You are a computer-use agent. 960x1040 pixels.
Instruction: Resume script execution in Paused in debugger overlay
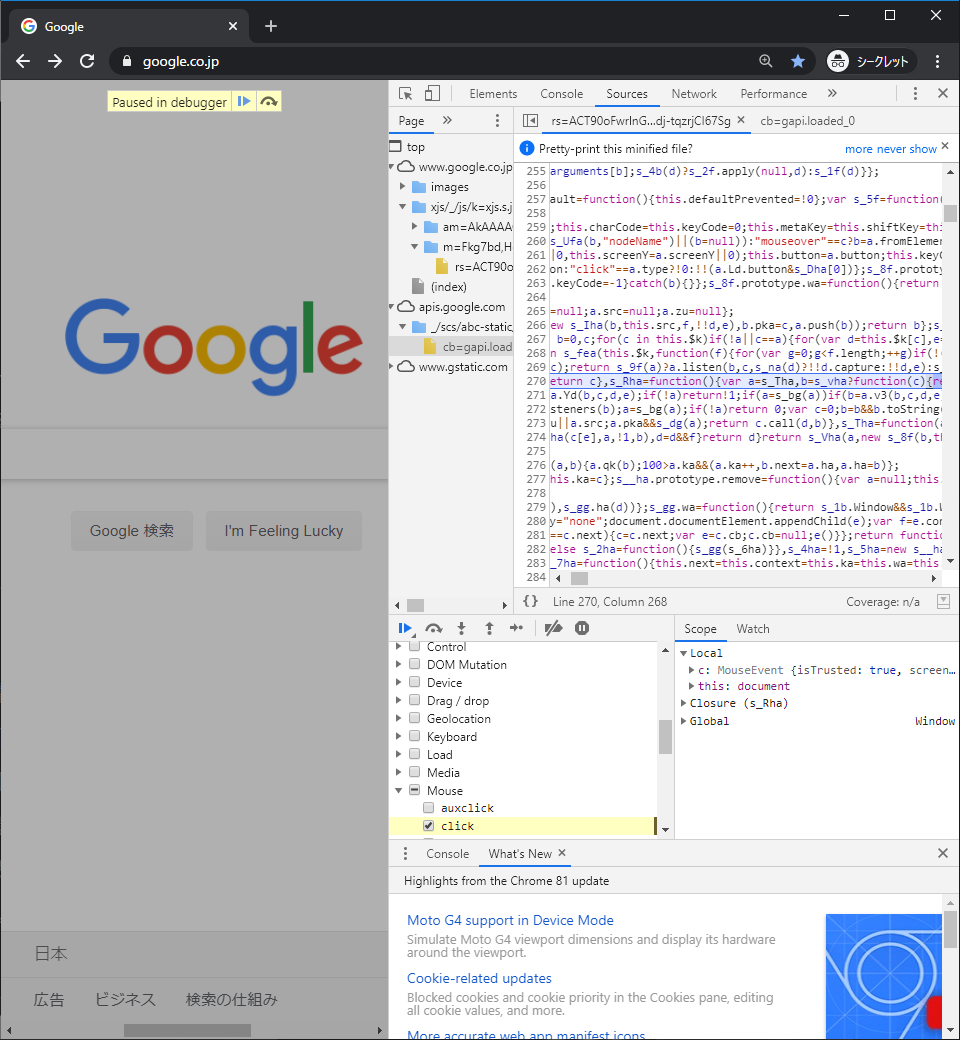tap(244, 101)
